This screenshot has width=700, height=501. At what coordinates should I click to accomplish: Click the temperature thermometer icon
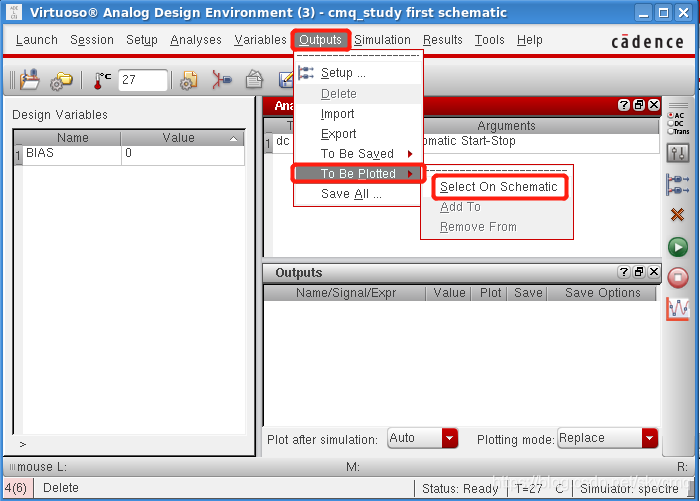tap(102, 81)
